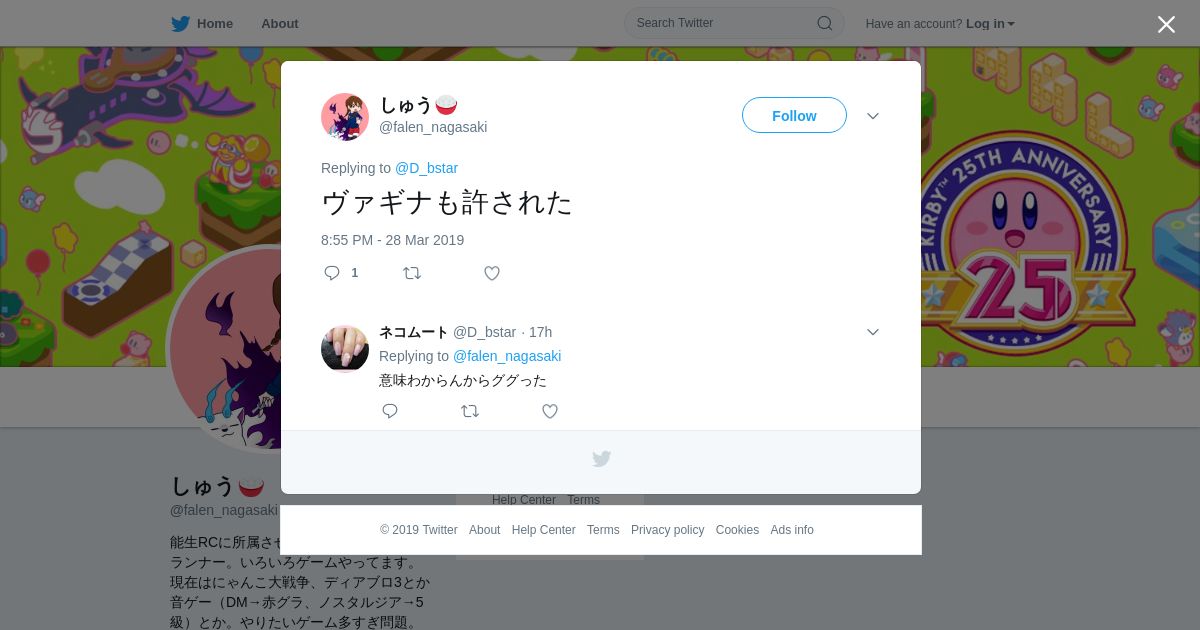This screenshot has width=1200, height=630.
Task: Open ネコムート's profile picture thumbnail
Action: tap(345, 348)
